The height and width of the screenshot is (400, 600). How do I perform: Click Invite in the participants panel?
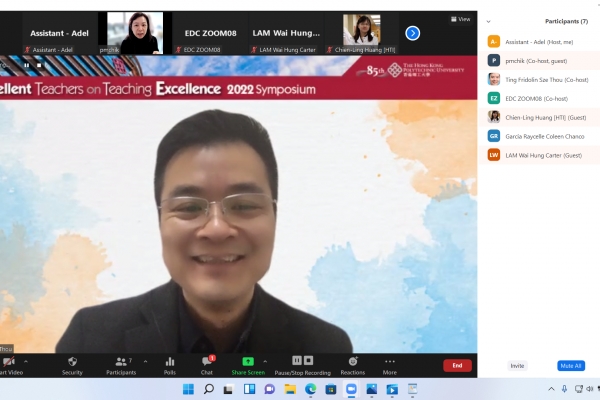[517, 366]
